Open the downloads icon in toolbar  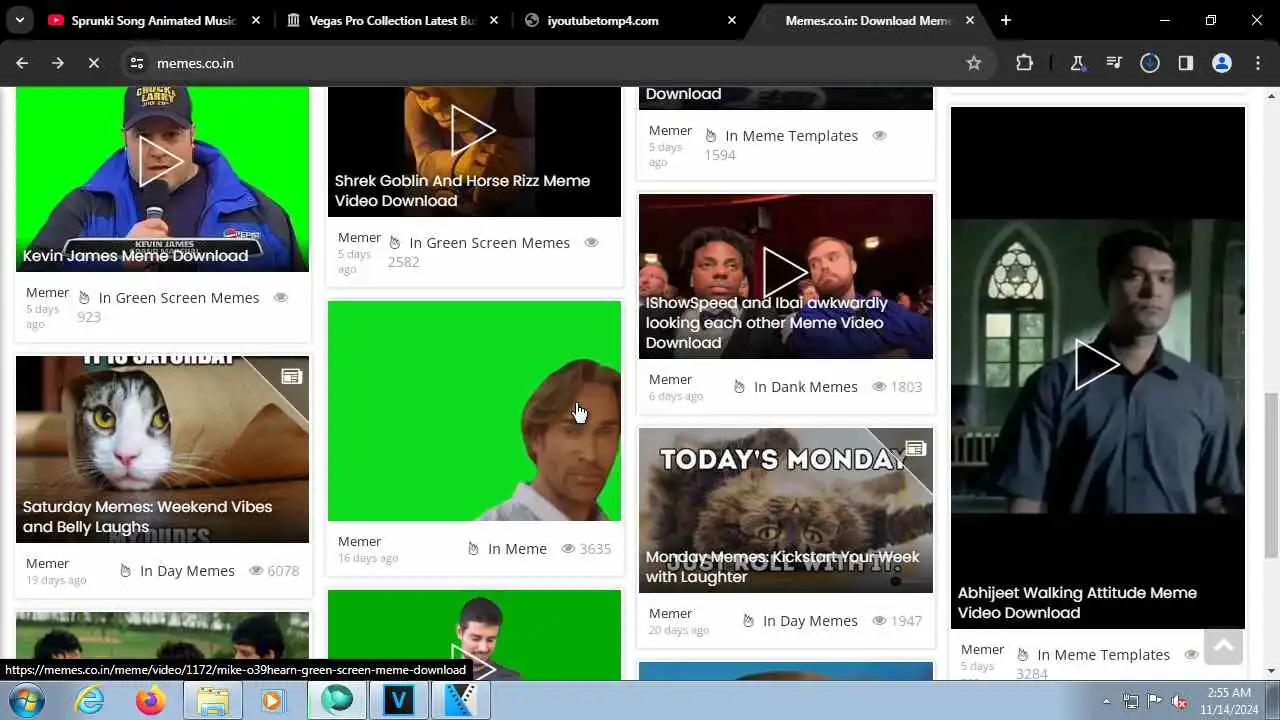point(1150,63)
